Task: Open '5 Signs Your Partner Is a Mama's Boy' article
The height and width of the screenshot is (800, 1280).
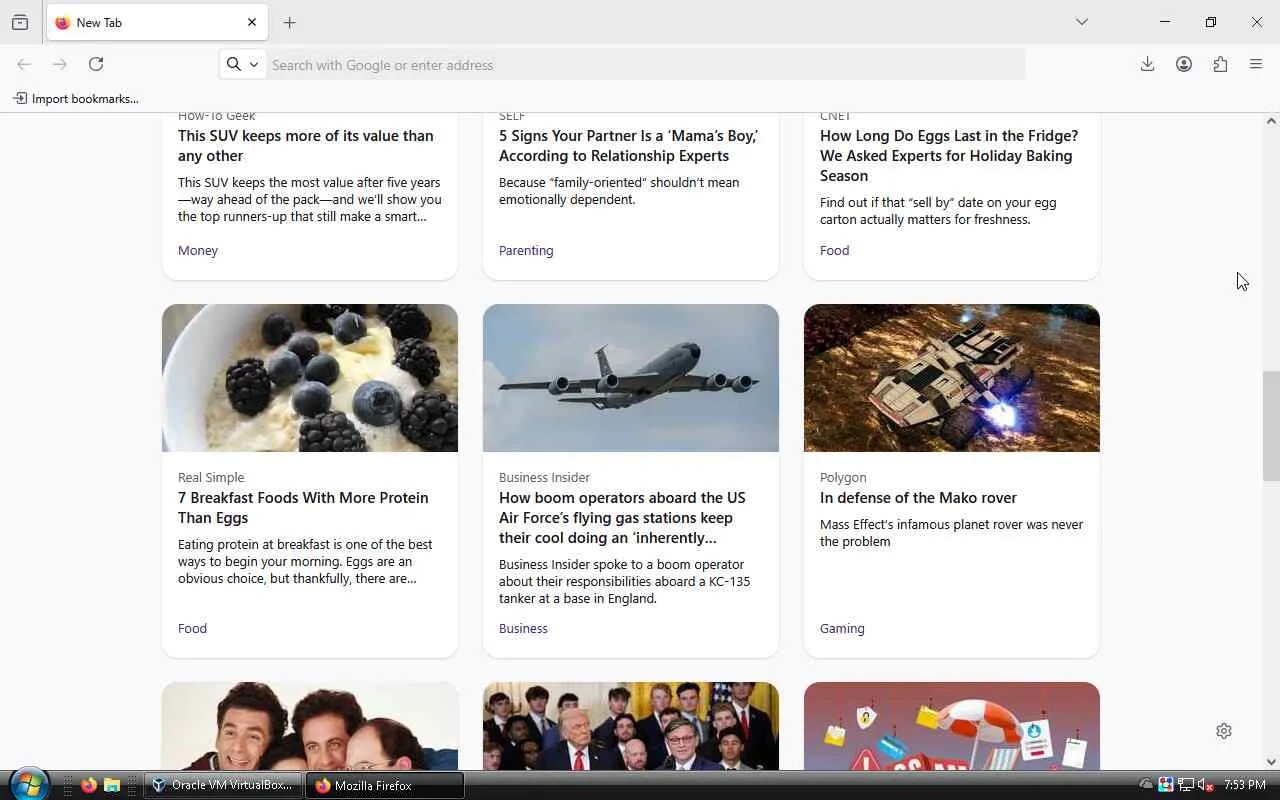Action: [x=628, y=146]
